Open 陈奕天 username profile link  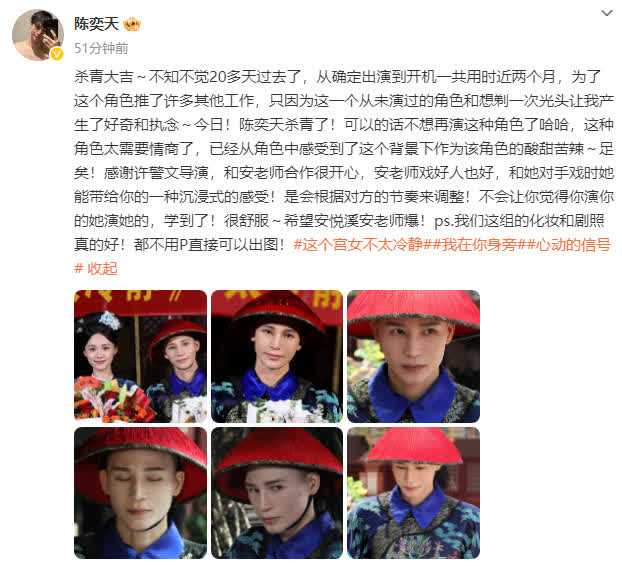[x=96, y=24]
